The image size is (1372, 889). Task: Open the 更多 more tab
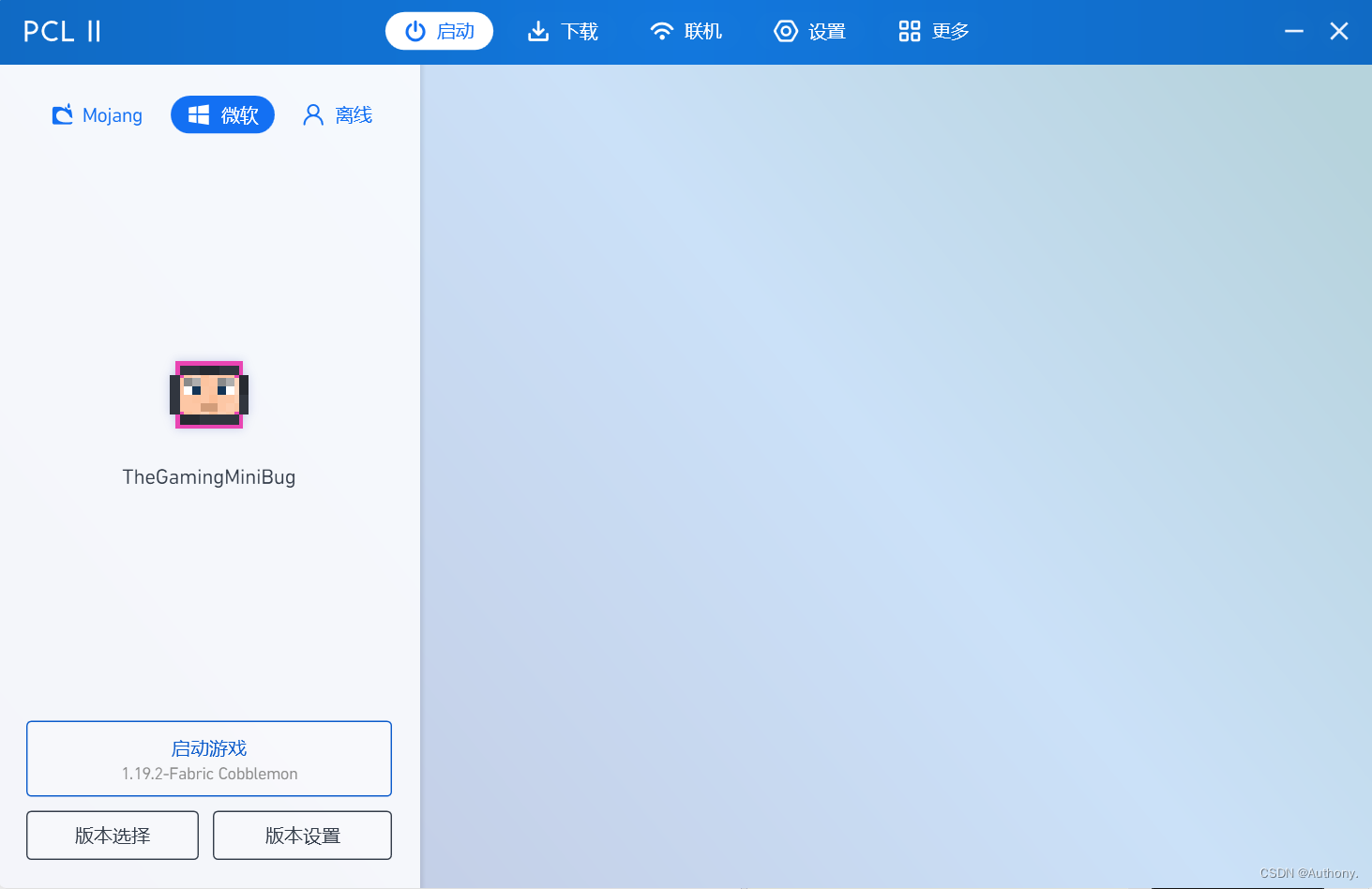pyautogui.click(x=934, y=31)
